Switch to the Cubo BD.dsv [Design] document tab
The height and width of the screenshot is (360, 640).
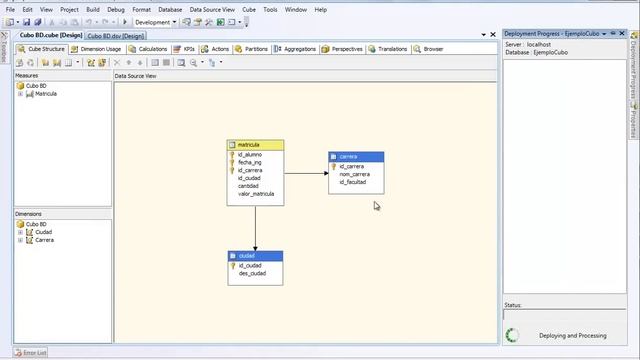[116, 36]
